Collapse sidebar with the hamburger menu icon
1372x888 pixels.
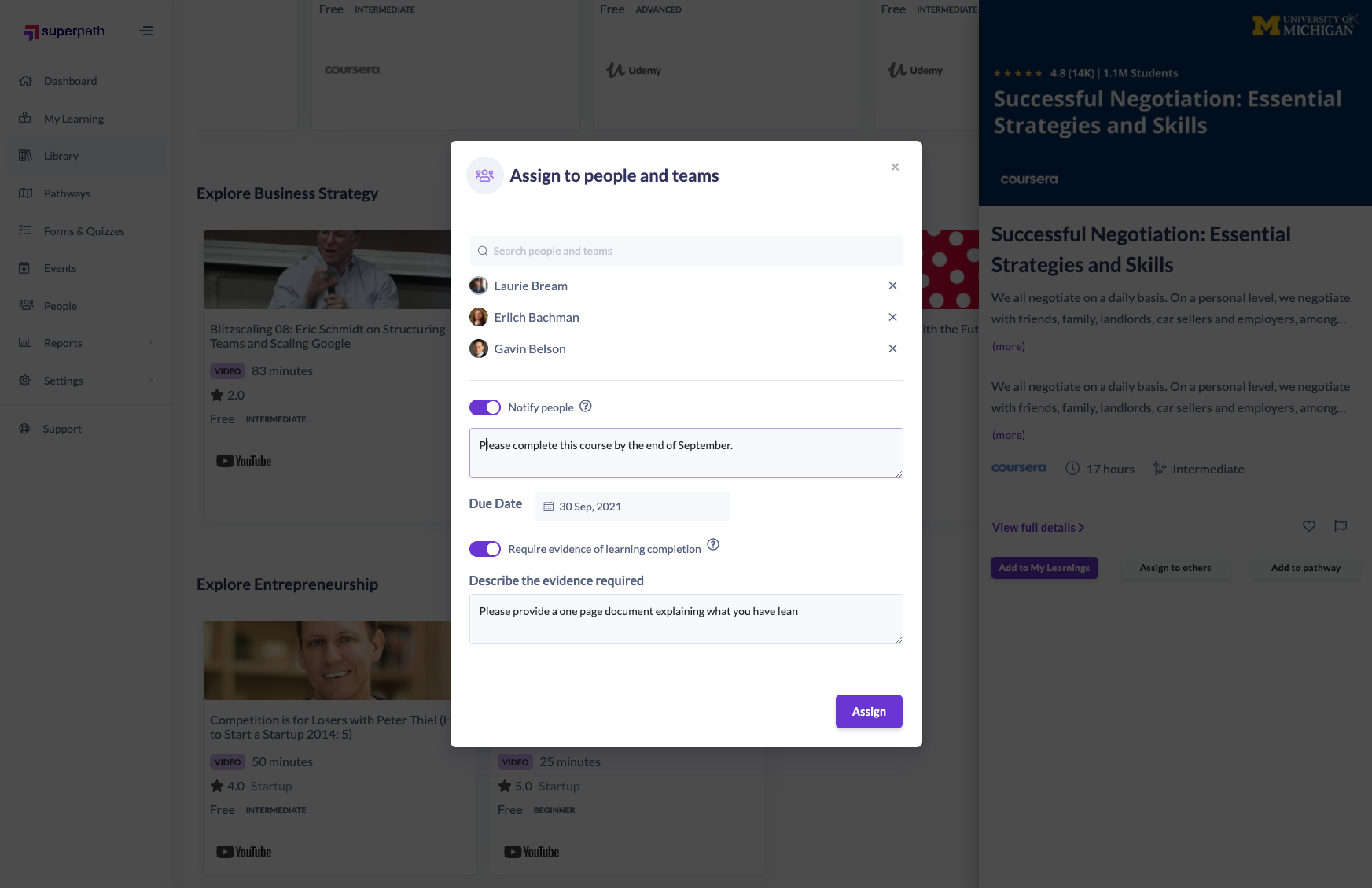pos(146,31)
